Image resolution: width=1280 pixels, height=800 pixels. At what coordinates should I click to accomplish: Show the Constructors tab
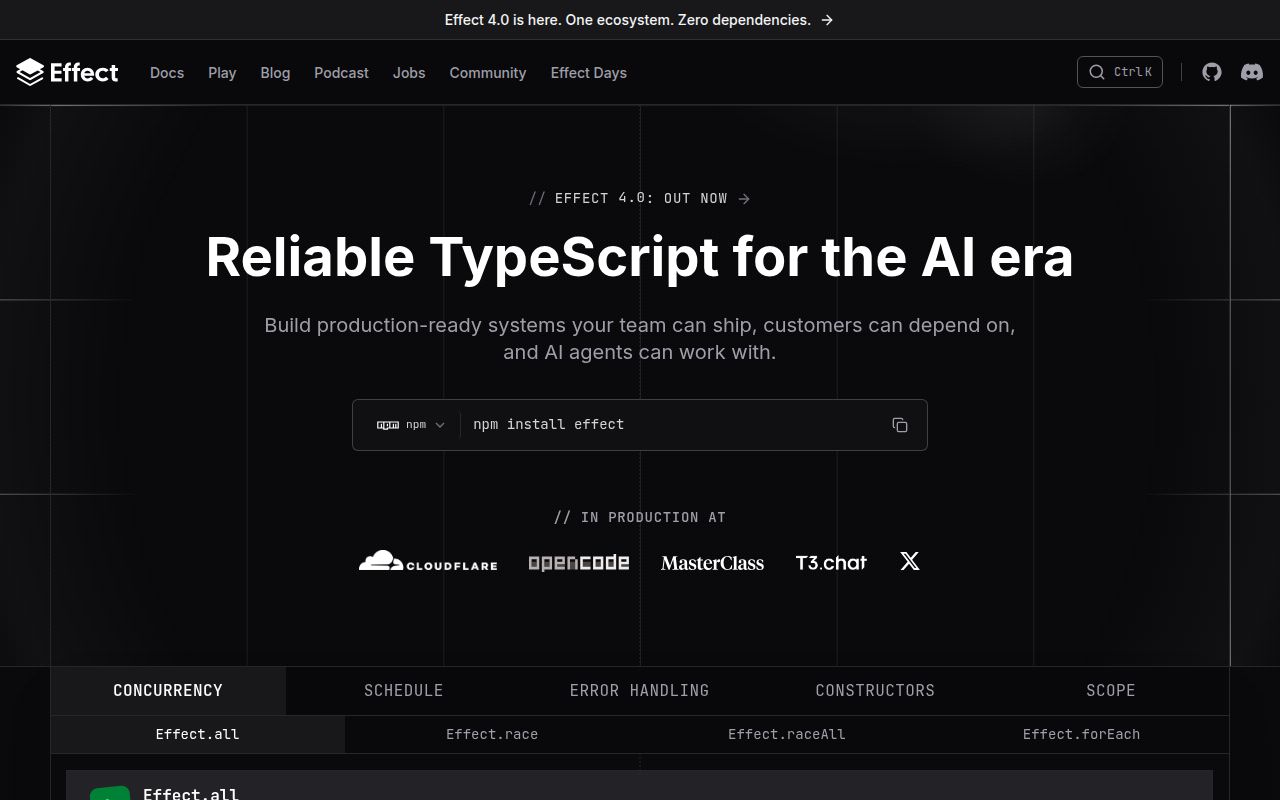point(875,691)
